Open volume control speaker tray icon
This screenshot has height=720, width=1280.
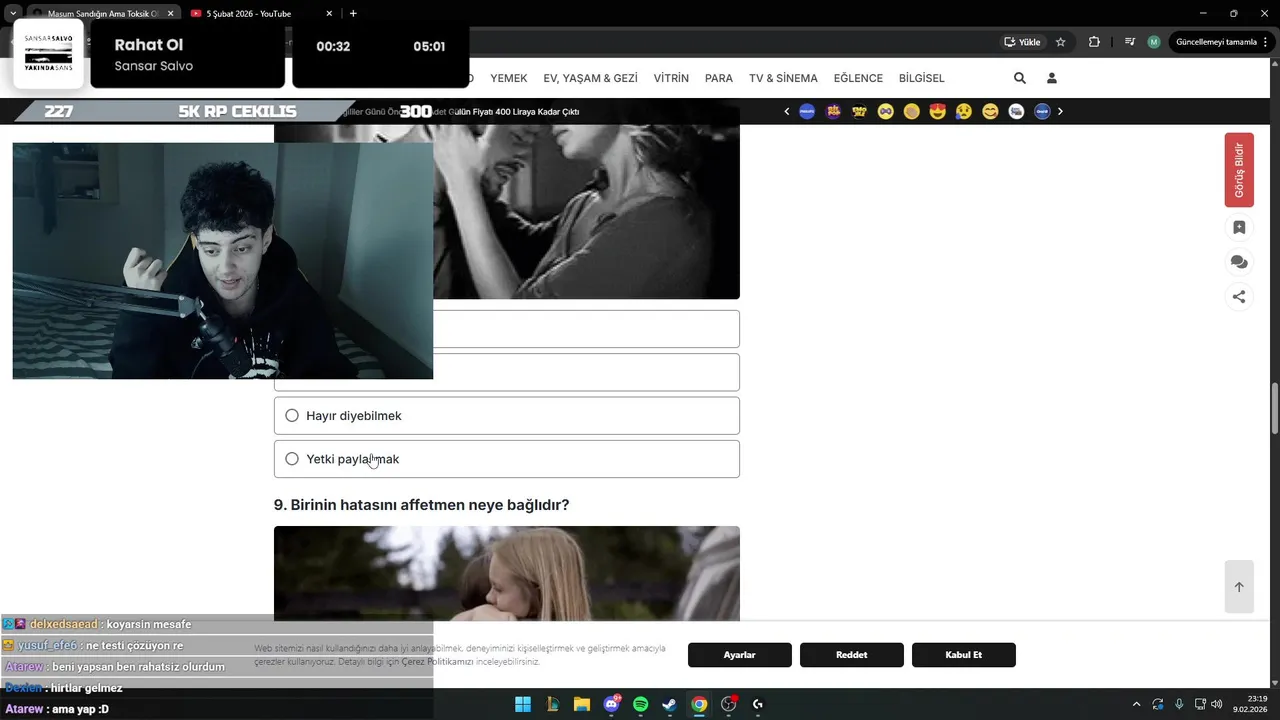pos(1216,704)
